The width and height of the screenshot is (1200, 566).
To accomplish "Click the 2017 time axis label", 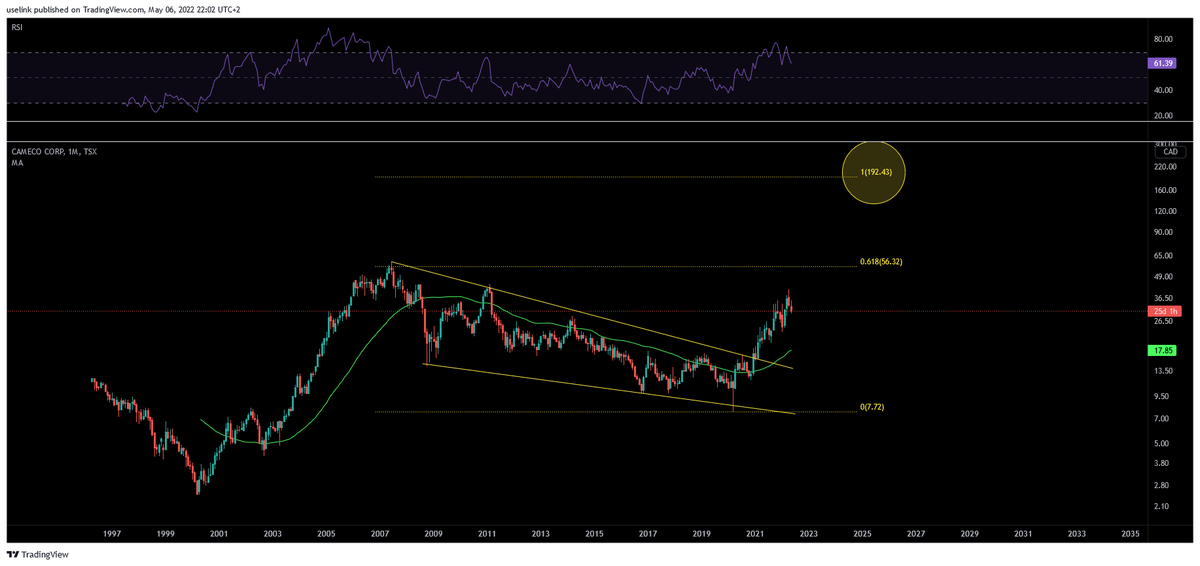I will click(648, 534).
